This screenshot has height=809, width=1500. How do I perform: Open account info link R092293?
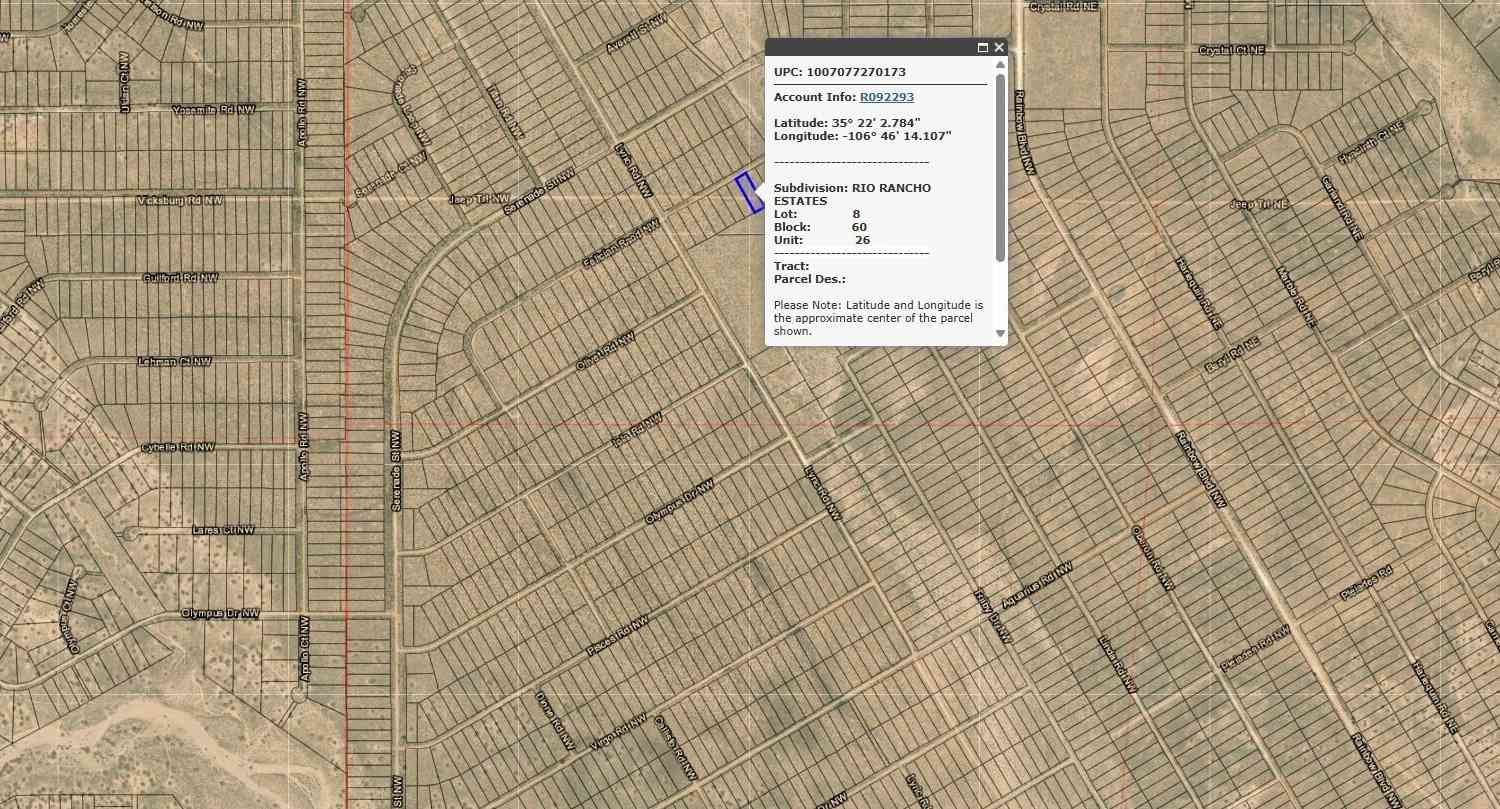pyautogui.click(x=887, y=97)
